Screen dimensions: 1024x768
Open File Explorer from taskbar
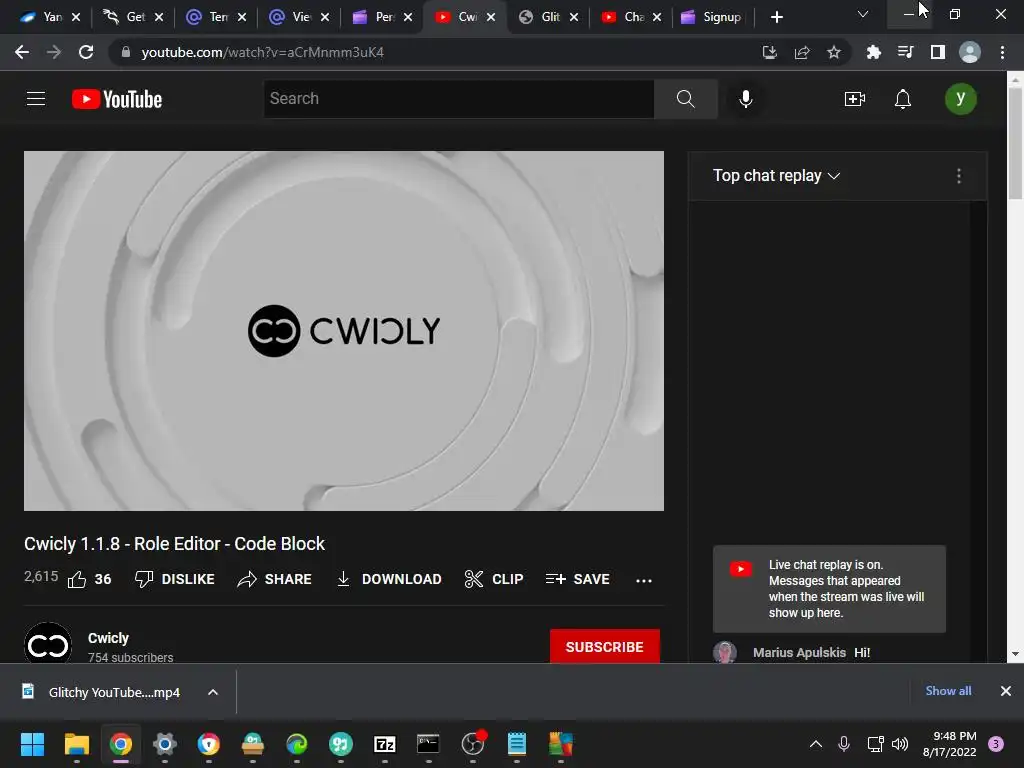point(76,744)
